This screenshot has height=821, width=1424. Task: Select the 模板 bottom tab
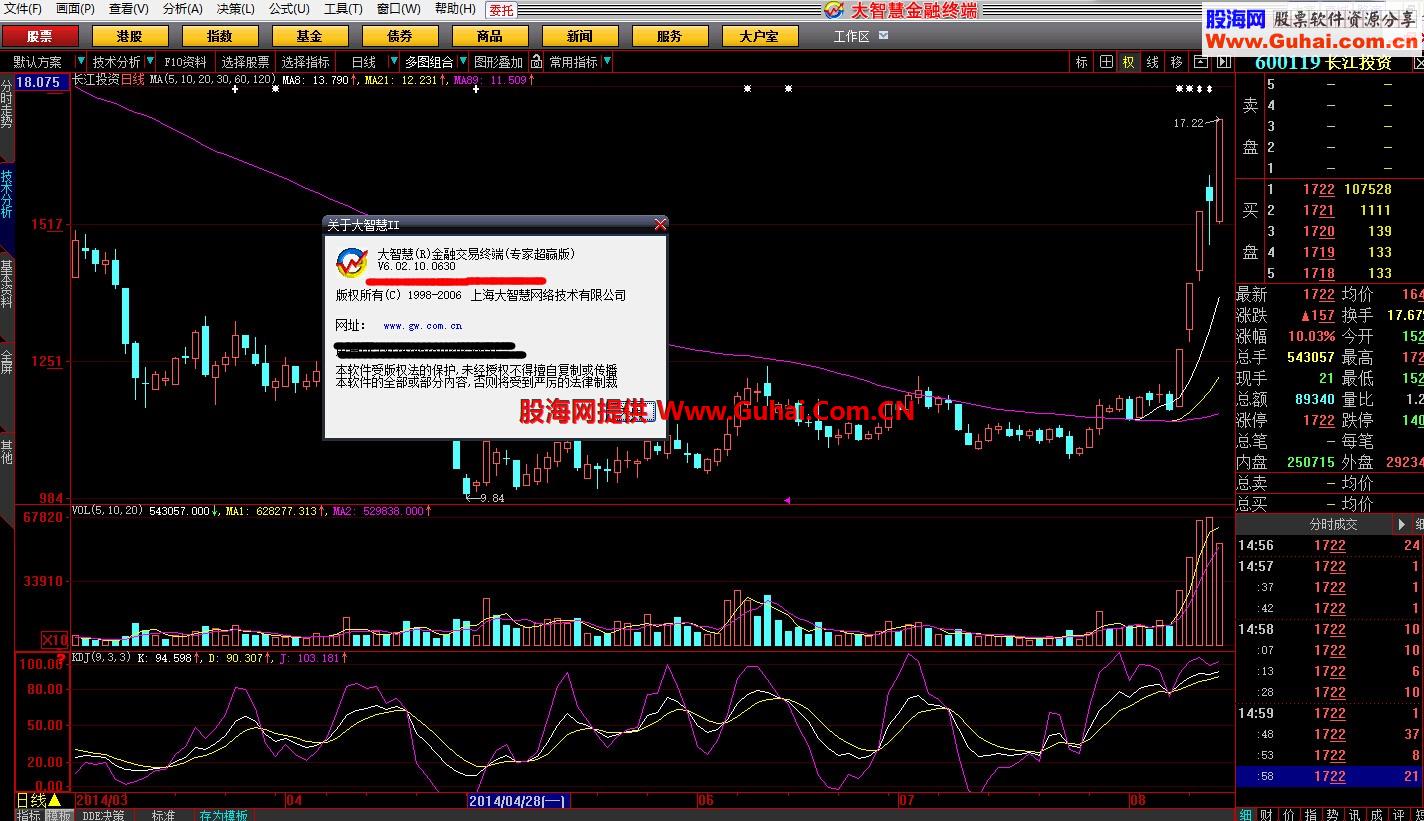click(x=59, y=815)
